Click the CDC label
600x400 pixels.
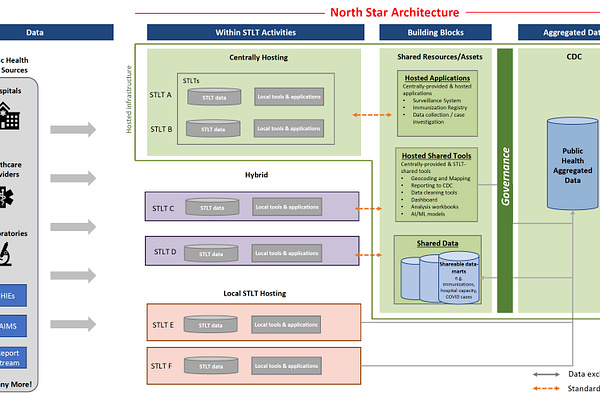(574, 57)
